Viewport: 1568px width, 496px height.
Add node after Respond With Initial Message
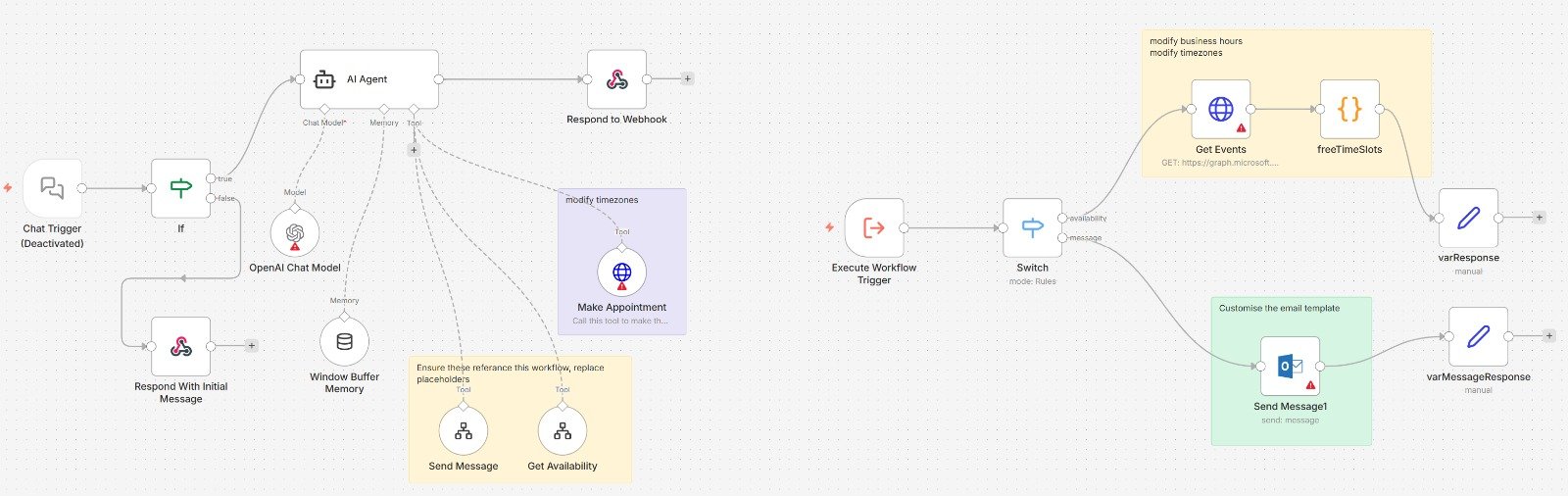point(251,345)
